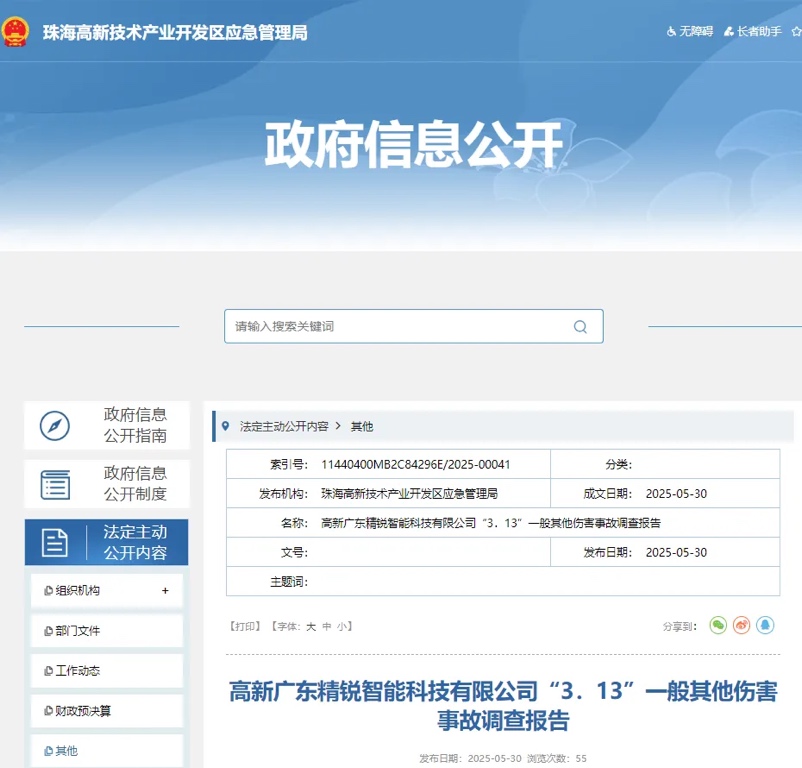Click the 打印 print link
Screen dimensions: 802x768
245,626
